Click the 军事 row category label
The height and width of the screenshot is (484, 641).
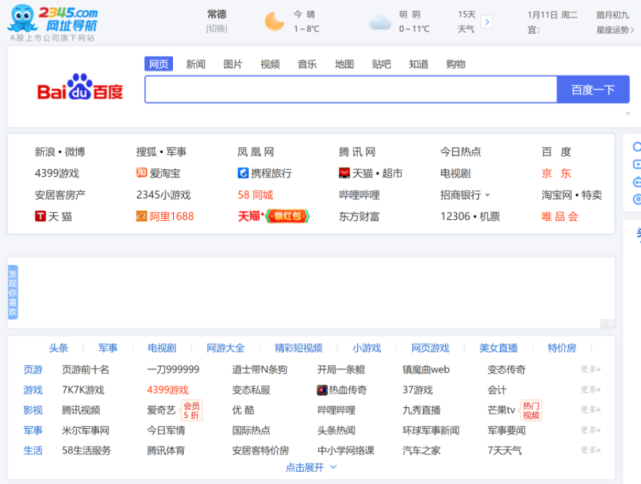click(33, 430)
